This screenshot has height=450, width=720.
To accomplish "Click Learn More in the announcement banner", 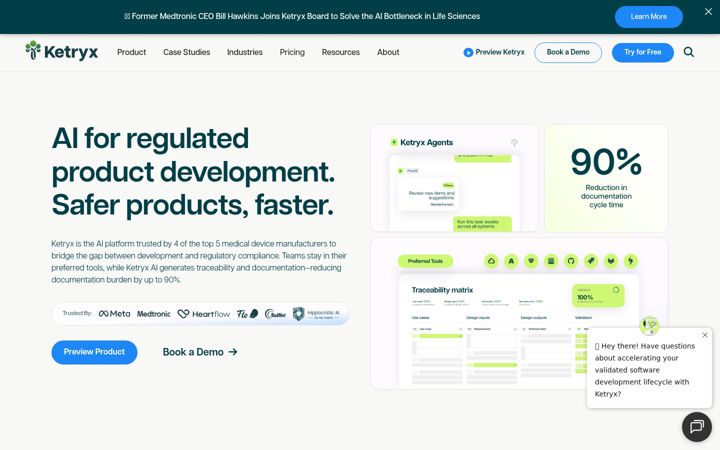I will point(648,17).
